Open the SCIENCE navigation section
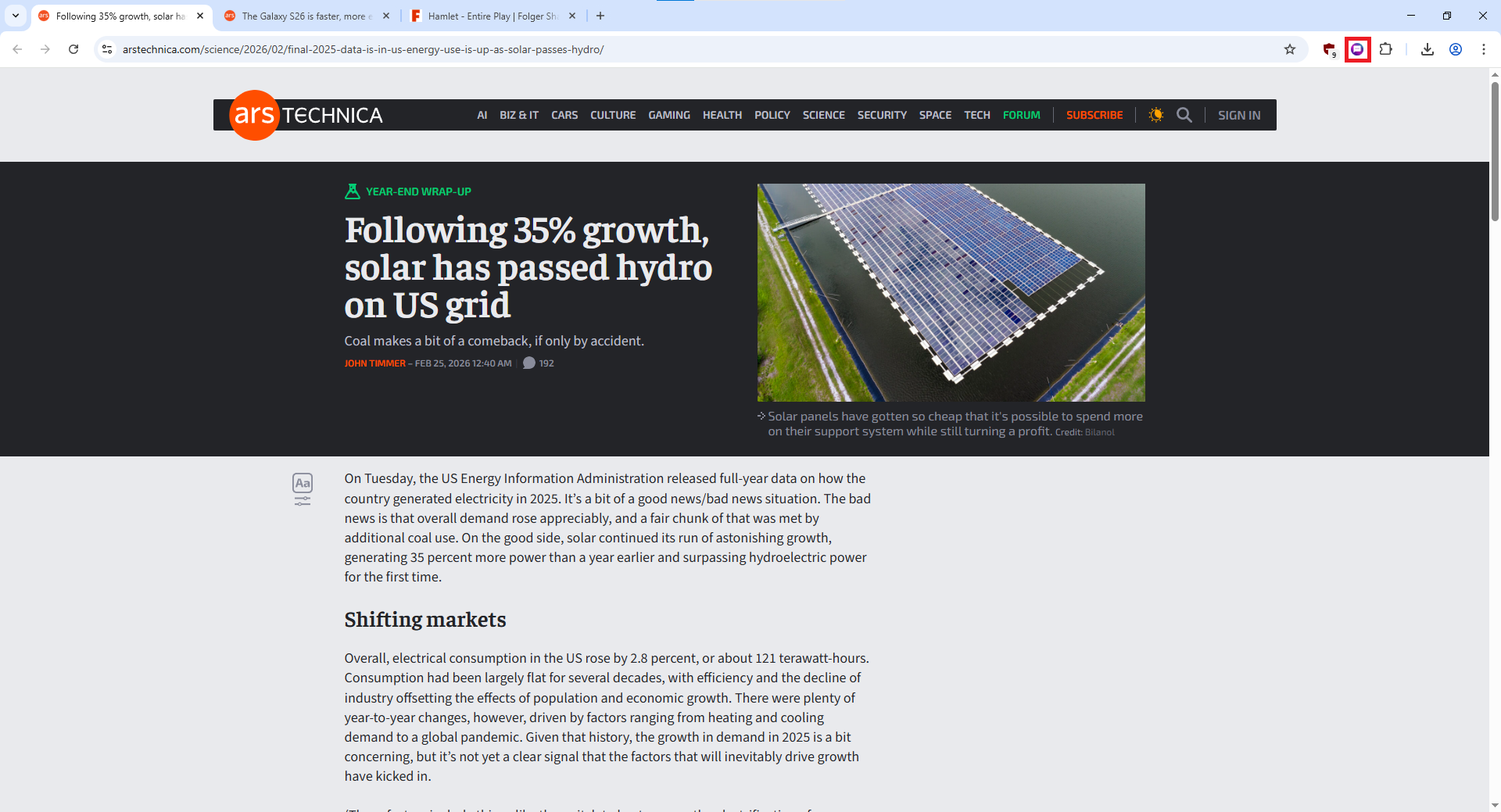 [x=823, y=115]
